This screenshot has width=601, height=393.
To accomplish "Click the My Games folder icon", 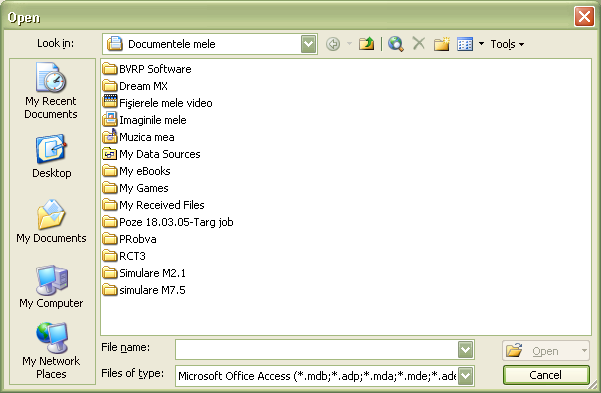I will (x=110, y=187).
